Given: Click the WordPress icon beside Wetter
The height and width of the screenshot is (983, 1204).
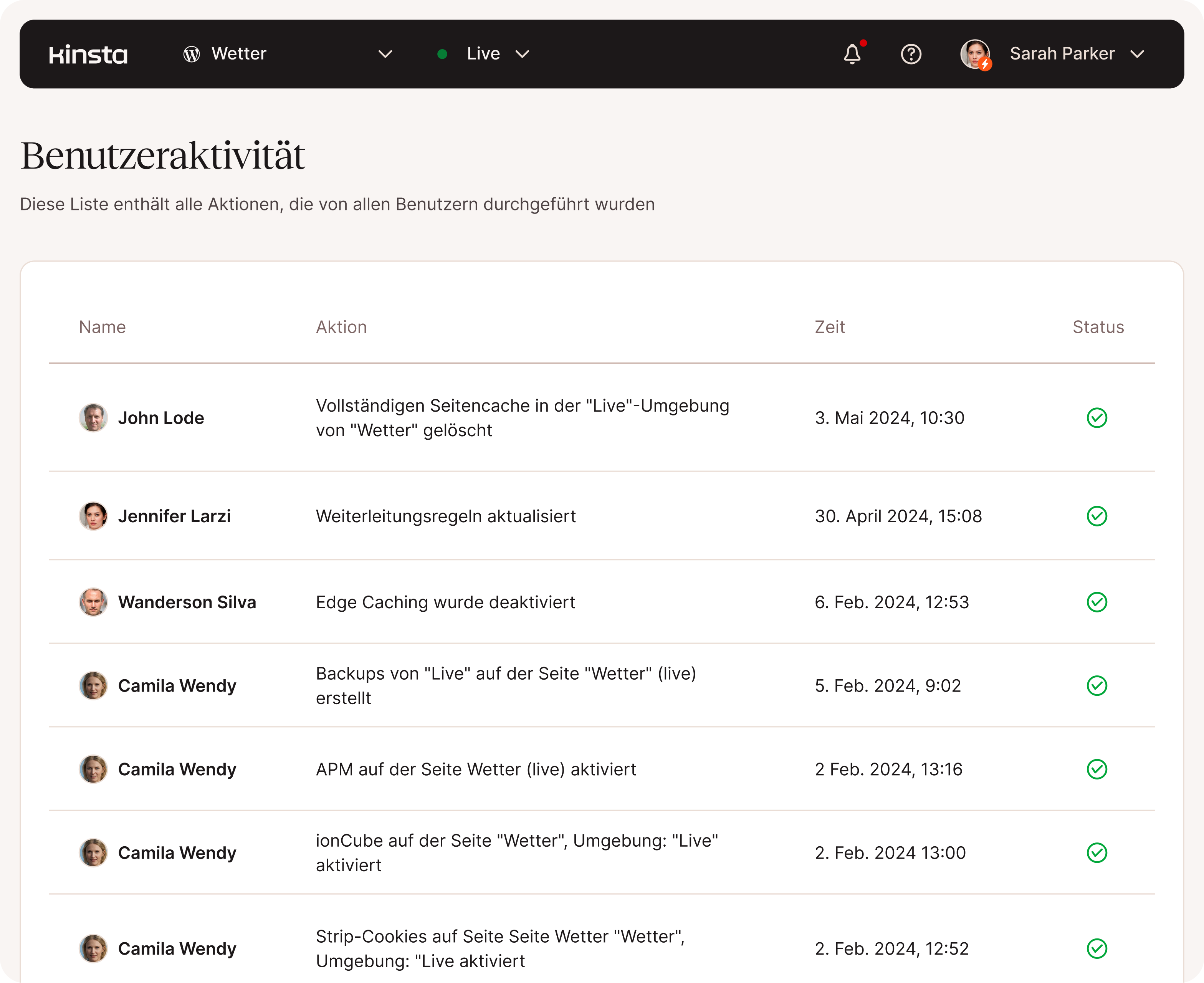Looking at the screenshot, I should point(191,55).
